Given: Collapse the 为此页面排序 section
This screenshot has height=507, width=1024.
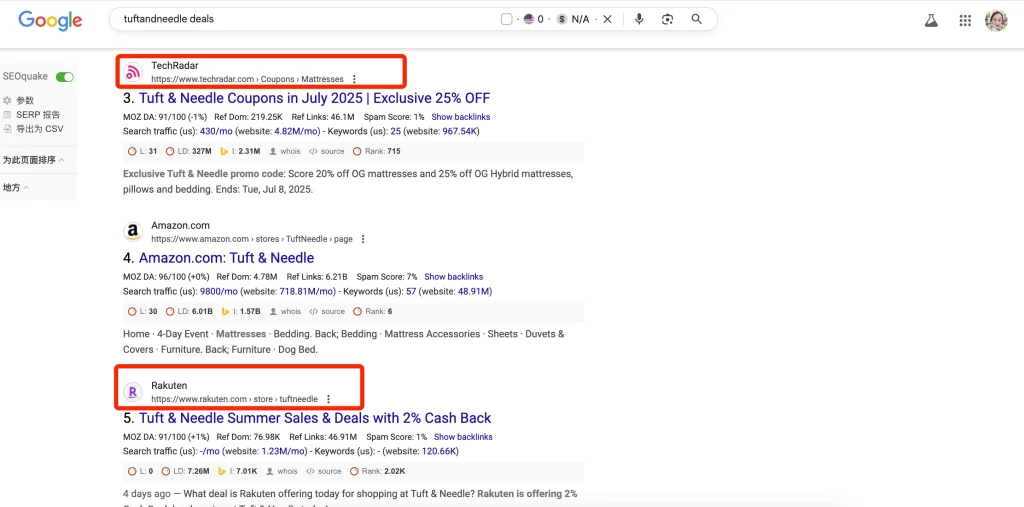Looking at the screenshot, I should click(33, 160).
